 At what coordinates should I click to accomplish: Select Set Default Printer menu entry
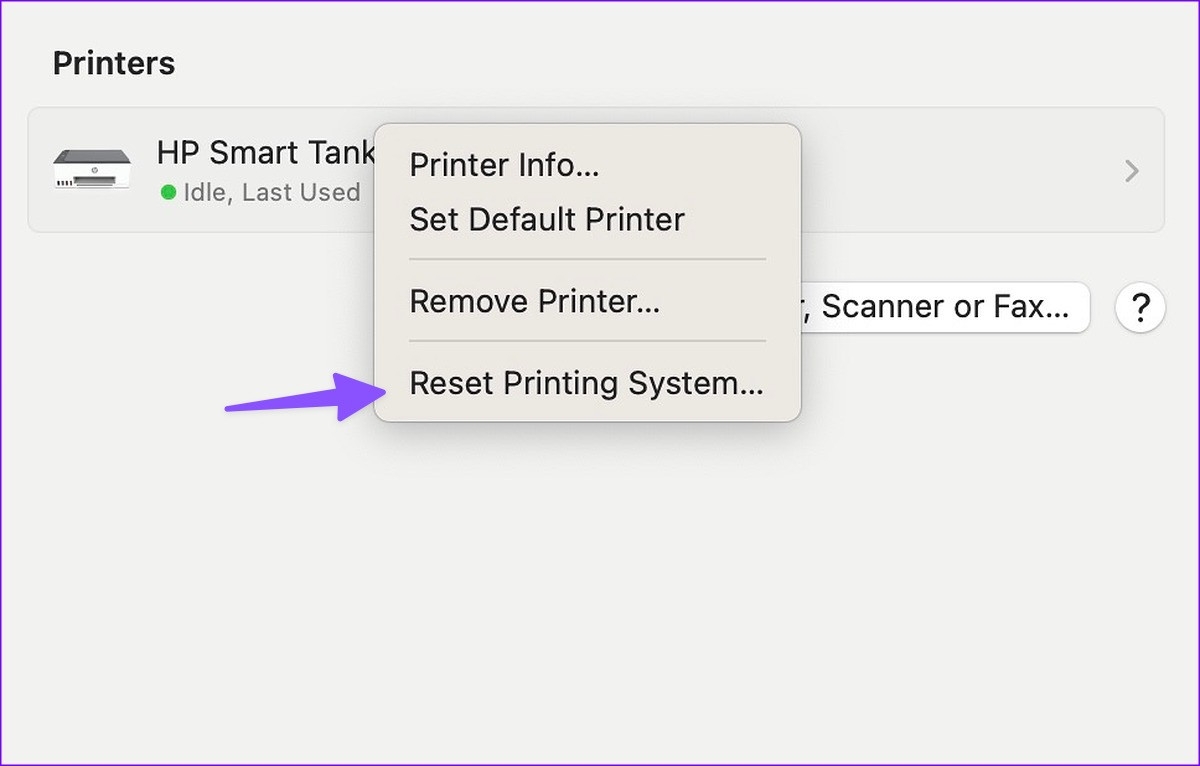(547, 219)
